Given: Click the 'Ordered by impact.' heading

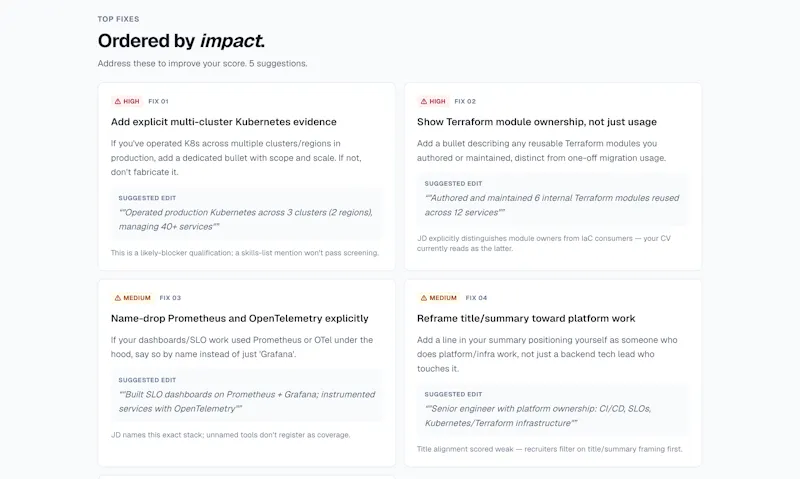Looking at the screenshot, I should pyautogui.click(x=182, y=41).
